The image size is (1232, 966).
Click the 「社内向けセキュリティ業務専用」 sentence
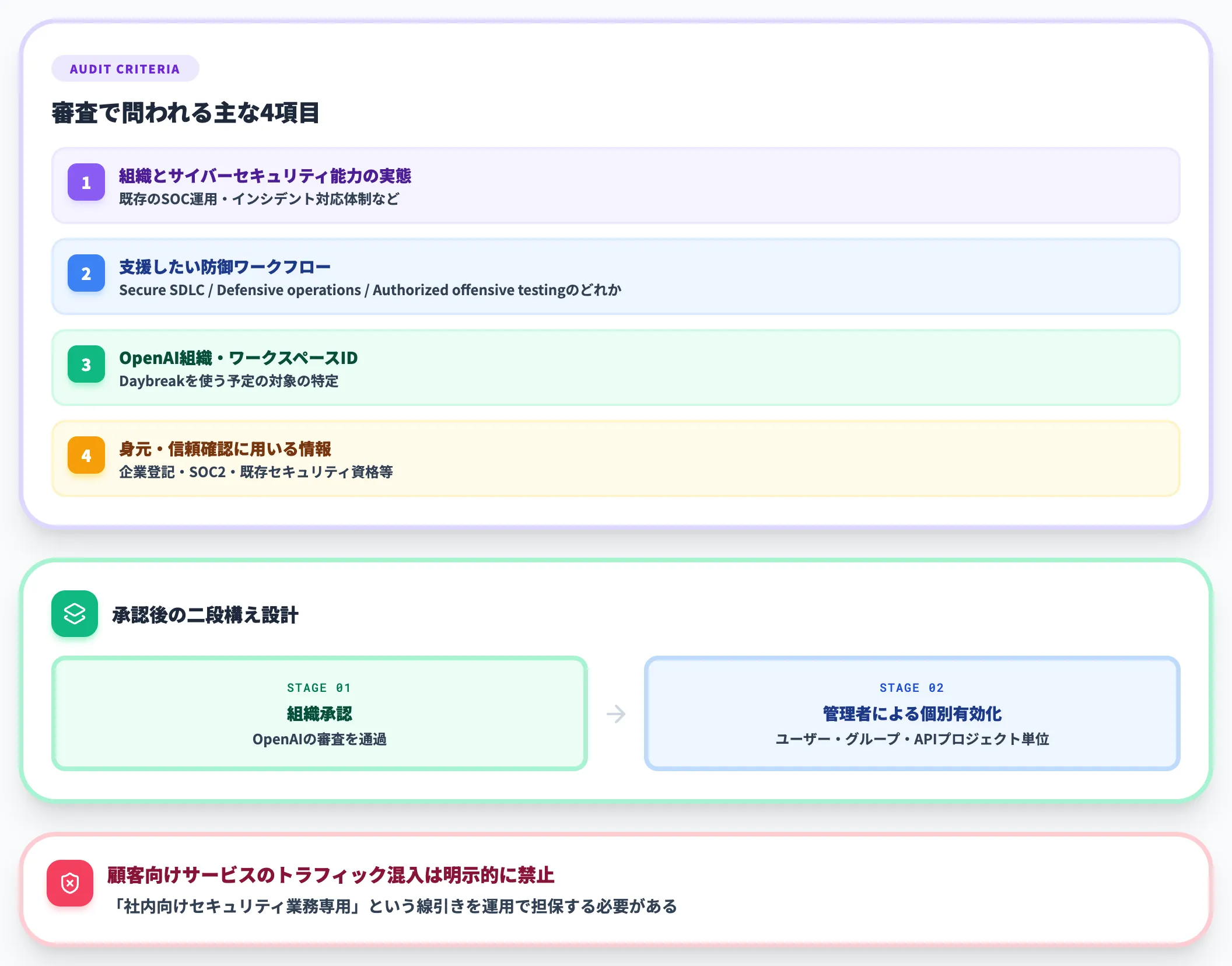pos(395,906)
